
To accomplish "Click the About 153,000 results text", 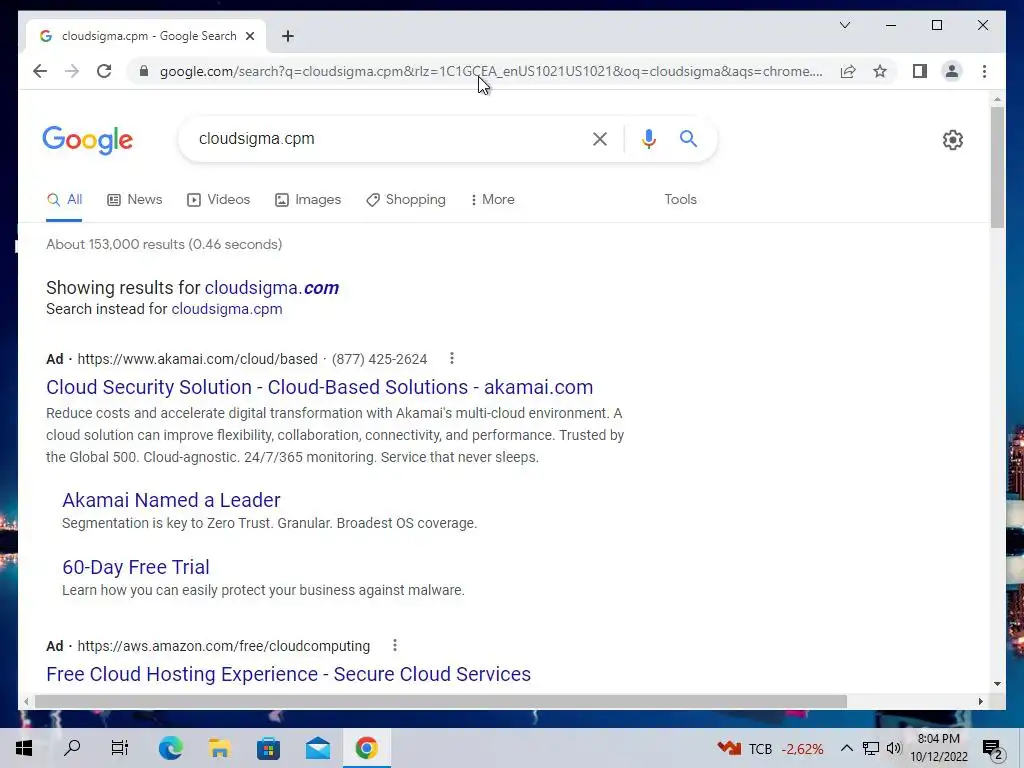I will click(x=164, y=244).
